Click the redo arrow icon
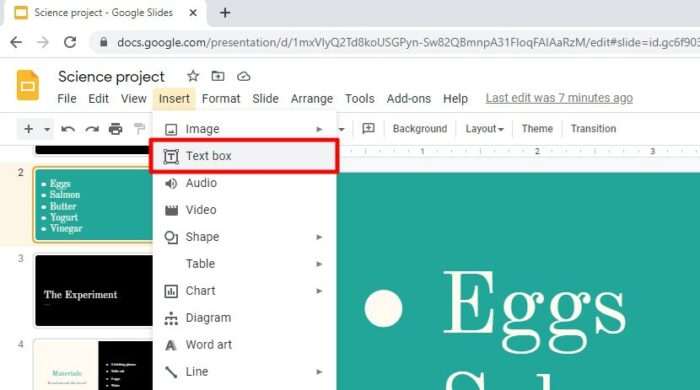The image size is (700, 390). (92, 129)
